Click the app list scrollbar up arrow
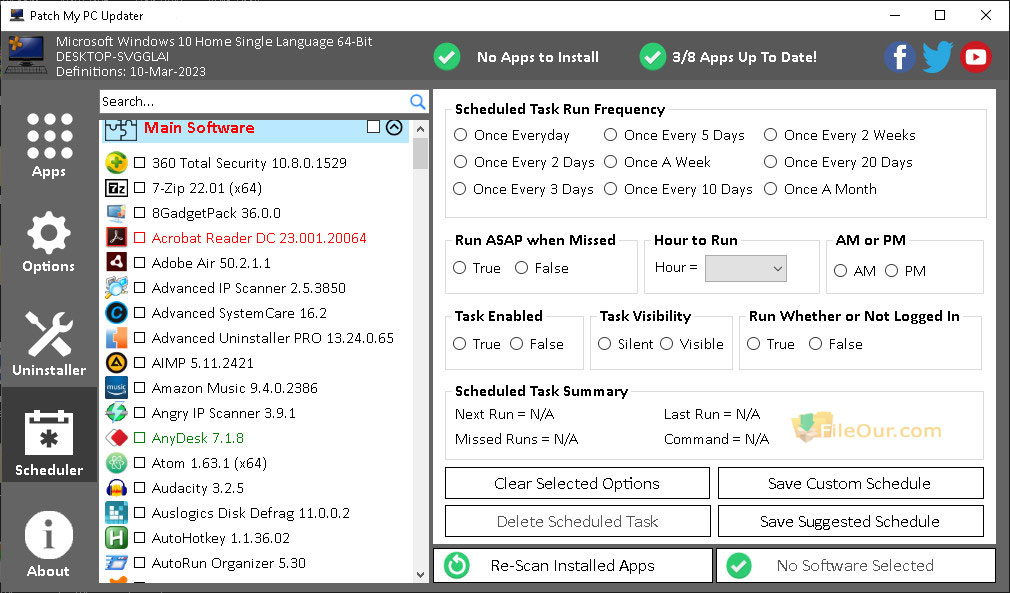 point(420,129)
